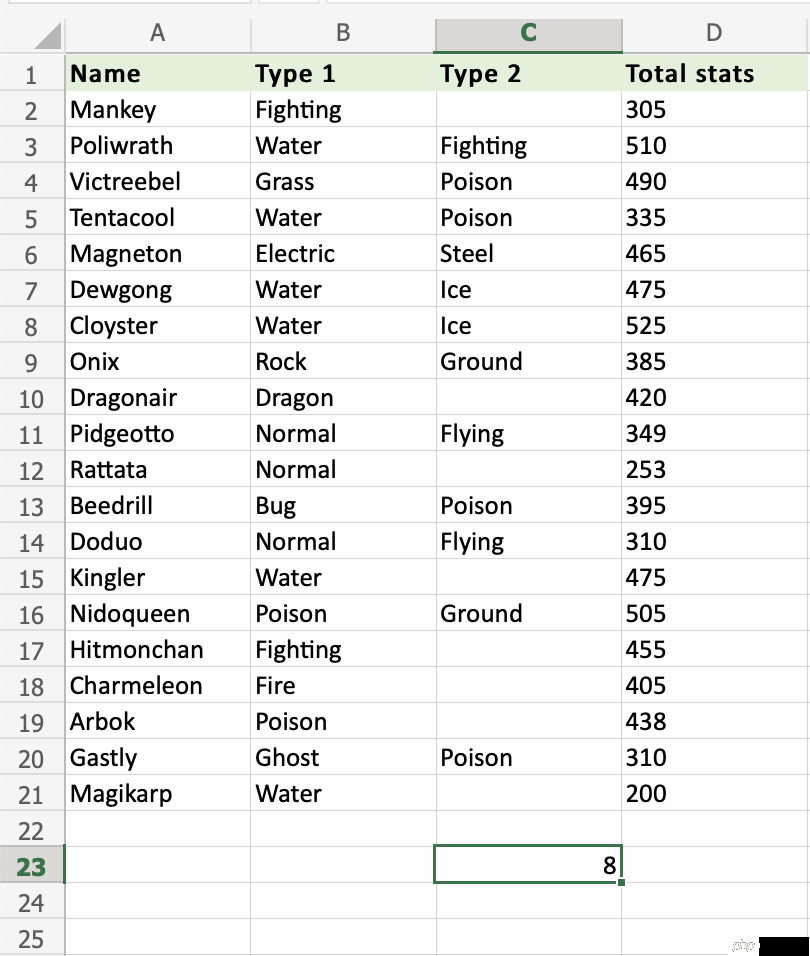Select row 10 header
The width and height of the screenshot is (810, 956).
[32, 398]
